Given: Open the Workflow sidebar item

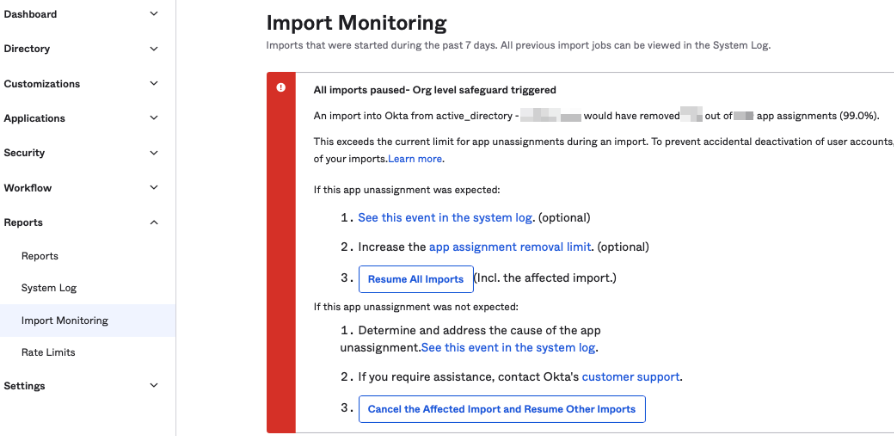Looking at the screenshot, I should coord(27,188).
